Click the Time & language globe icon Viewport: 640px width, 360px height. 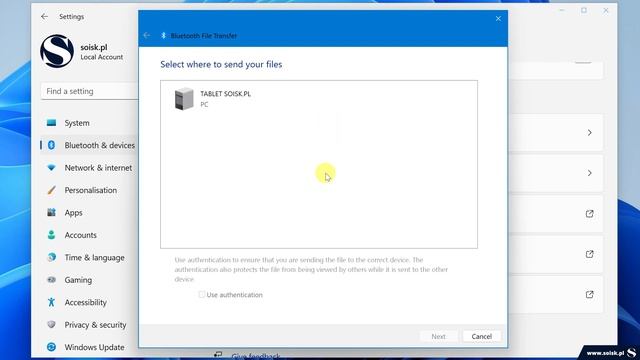point(51,257)
